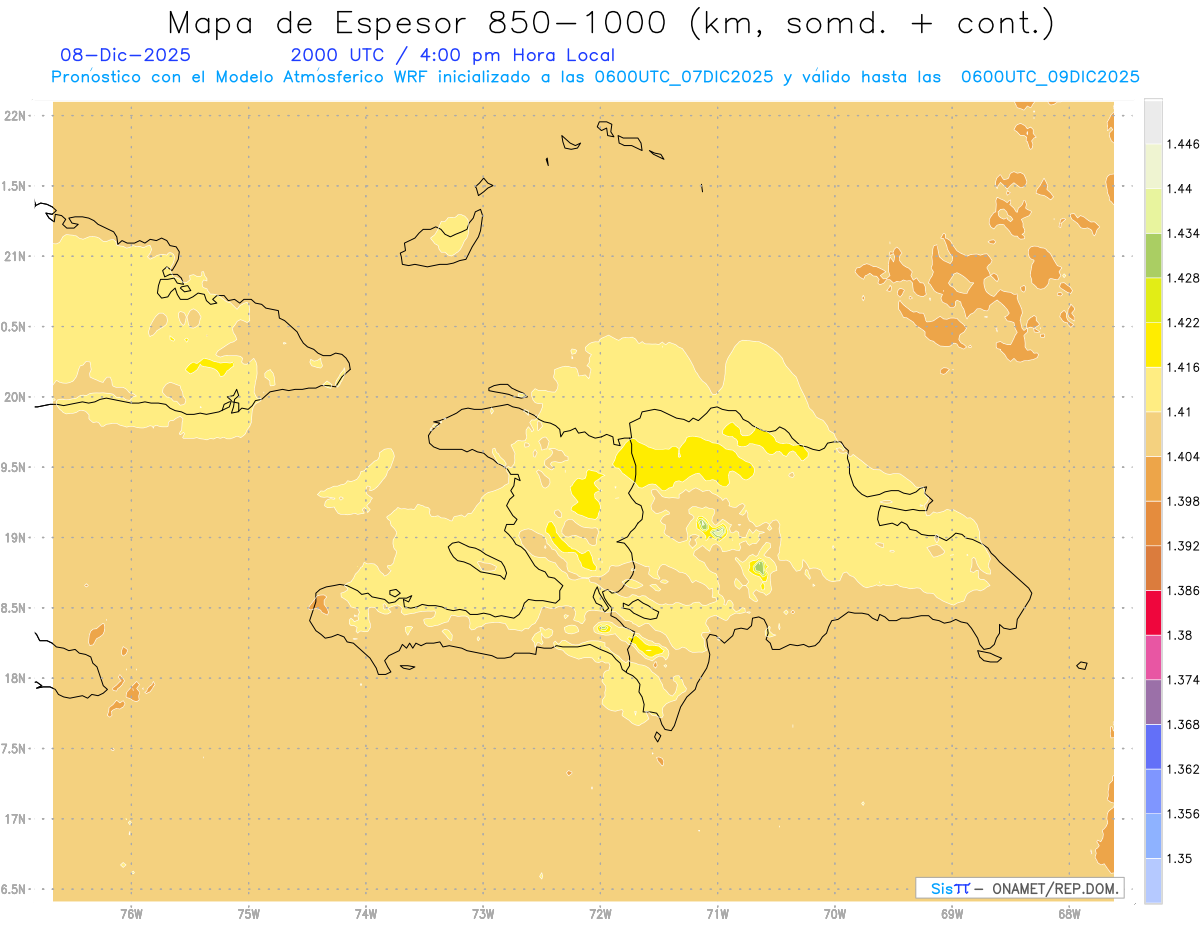1200x927 pixels.
Task: Pick the pink legend swatch between 1.374 and 1.38
Action: tap(1153, 657)
